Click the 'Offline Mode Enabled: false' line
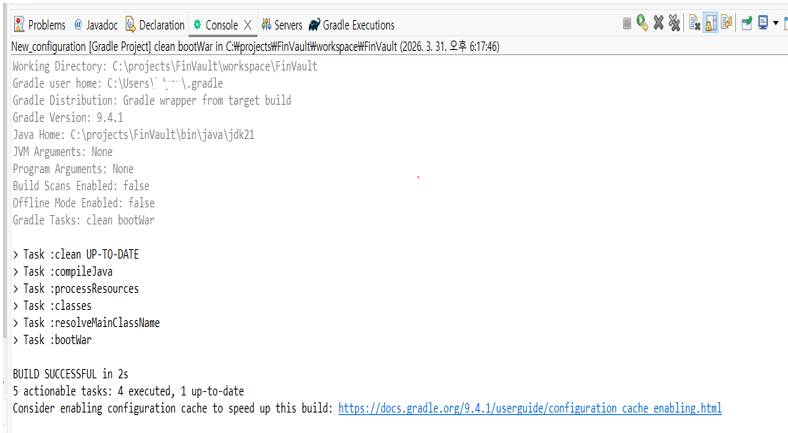Screen dimensions: 788x433 [x=83, y=203]
